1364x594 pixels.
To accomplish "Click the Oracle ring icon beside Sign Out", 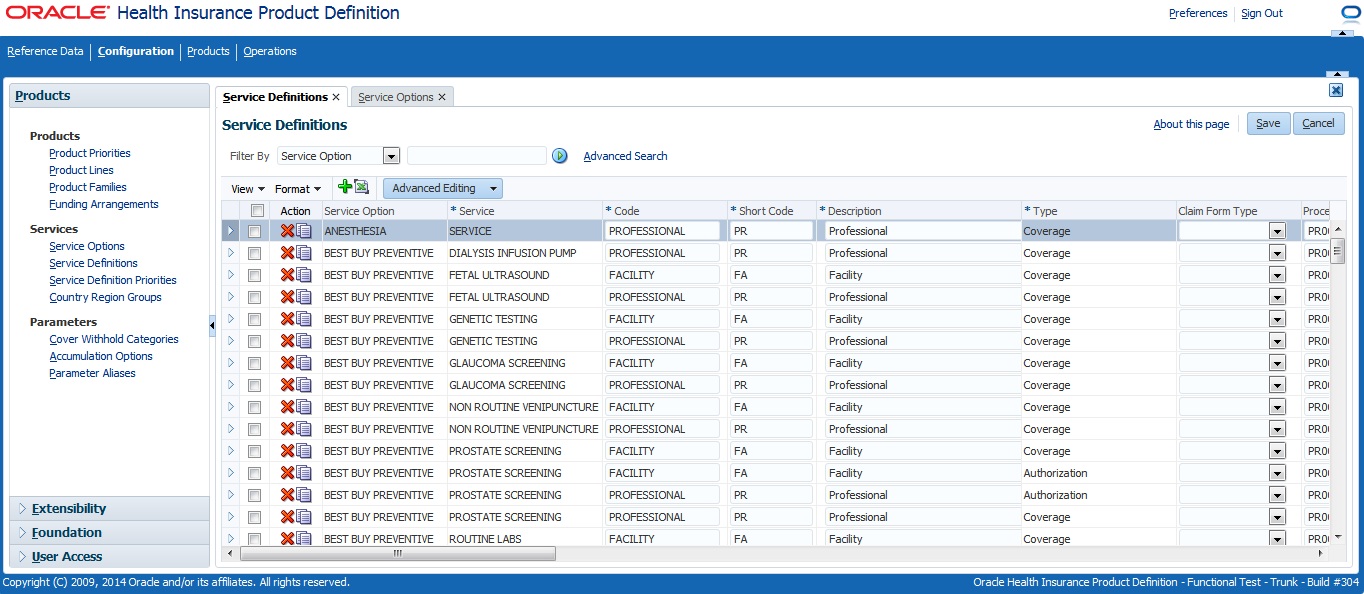I will click(x=1350, y=14).
